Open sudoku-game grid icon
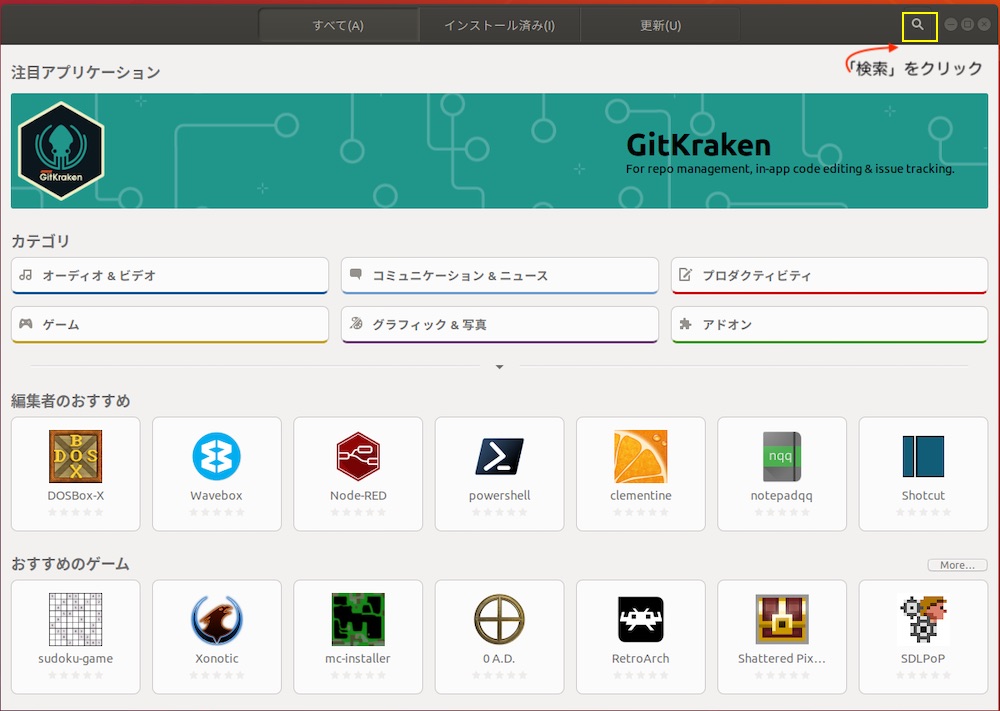The width and height of the screenshot is (1000, 711). (x=75, y=619)
